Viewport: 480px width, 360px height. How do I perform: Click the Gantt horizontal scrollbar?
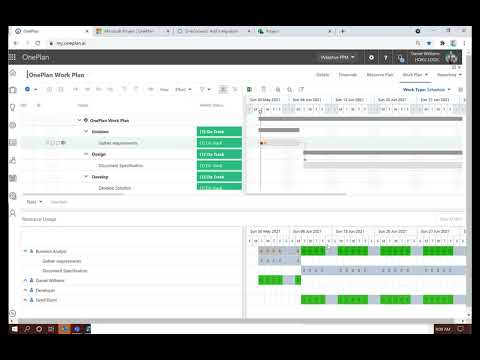pos(297,194)
